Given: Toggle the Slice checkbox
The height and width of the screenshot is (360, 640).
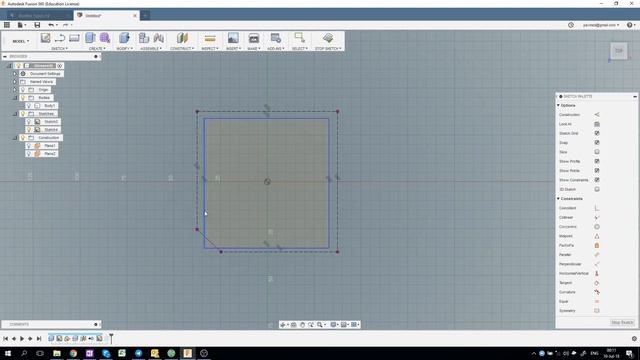Looking at the screenshot, I should pyautogui.click(x=597, y=152).
